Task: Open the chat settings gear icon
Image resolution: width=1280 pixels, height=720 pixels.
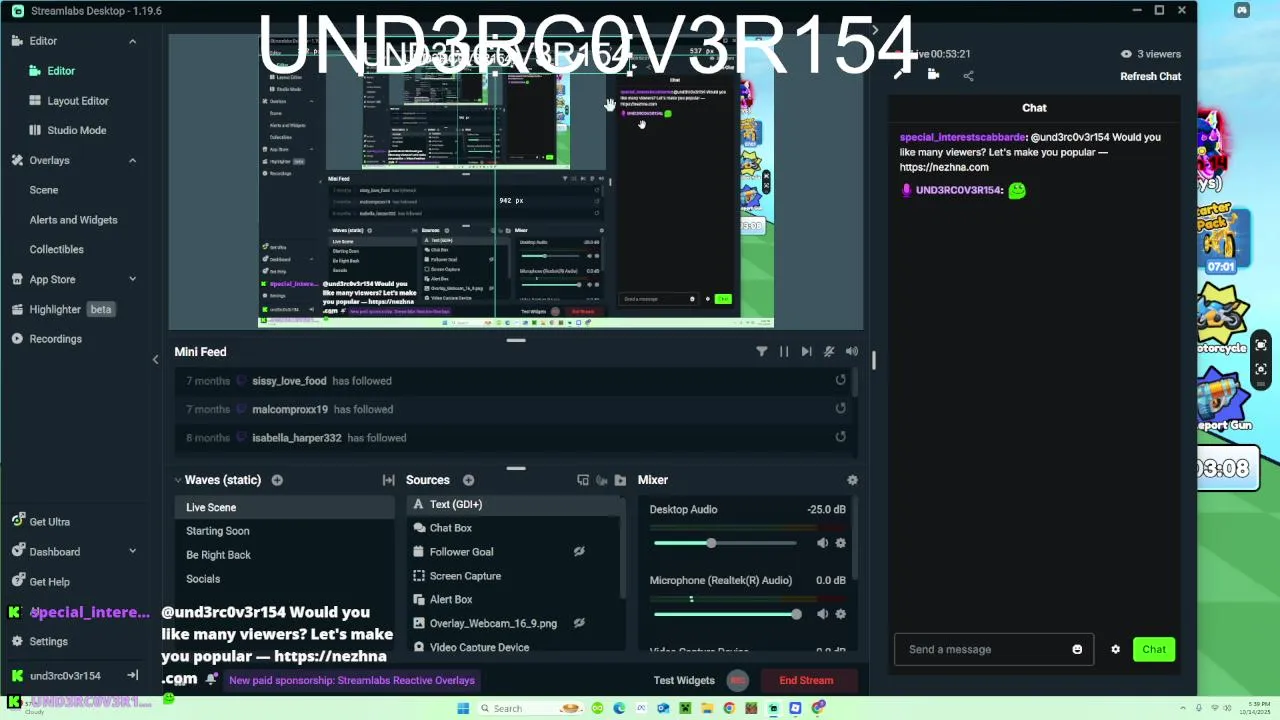Action: (1116, 649)
